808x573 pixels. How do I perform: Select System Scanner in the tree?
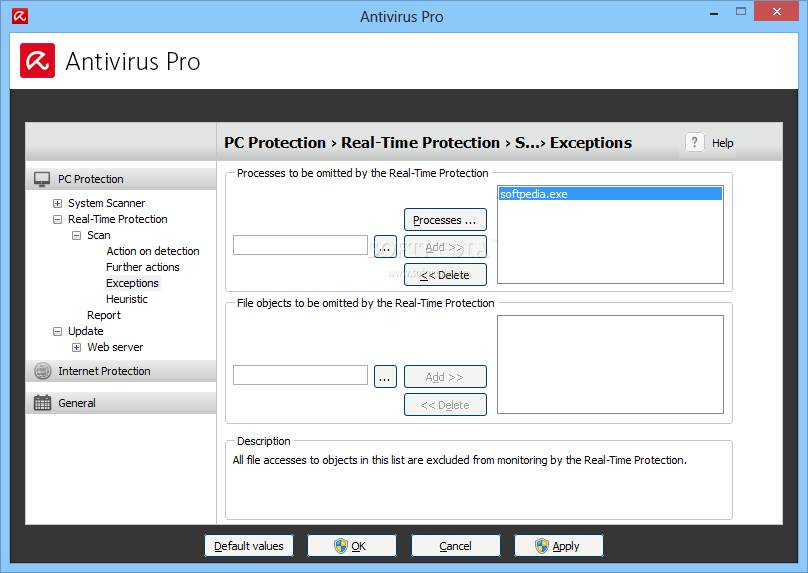(x=107, y=203)
